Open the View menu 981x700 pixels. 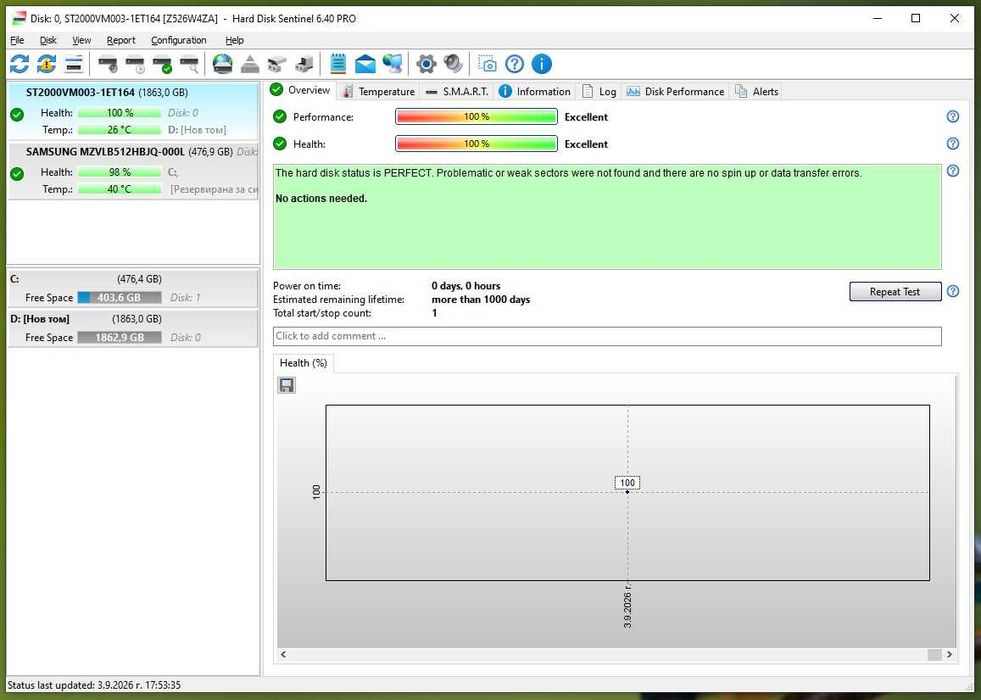coord(81,40)
